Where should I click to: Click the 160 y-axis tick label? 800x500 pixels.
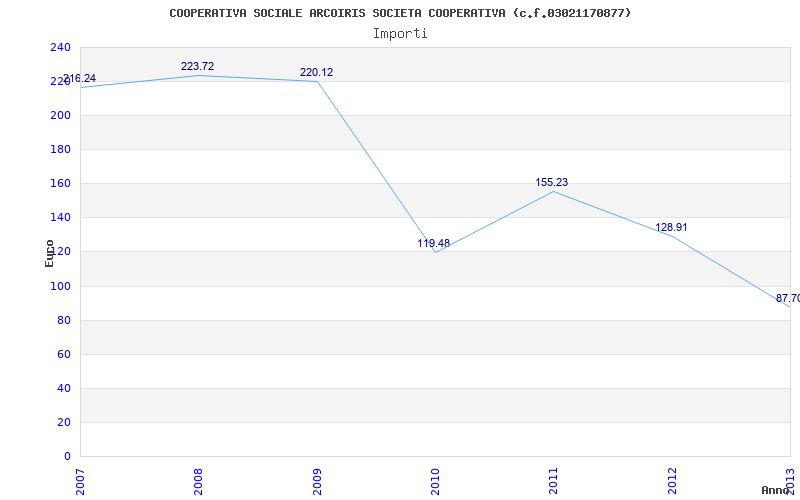click(60, 183)
